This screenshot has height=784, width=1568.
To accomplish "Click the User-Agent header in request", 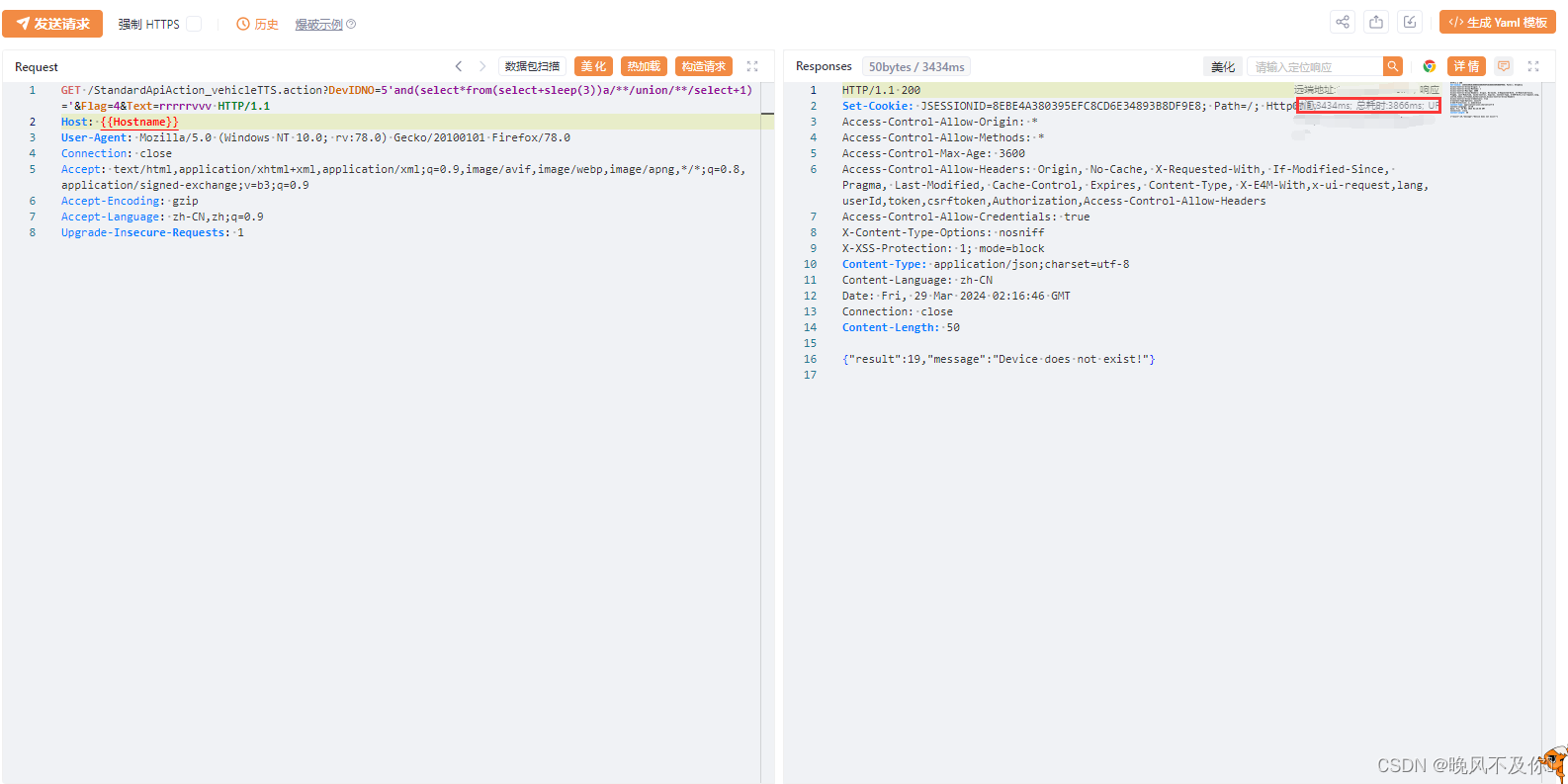I will (x=315, y=137).
